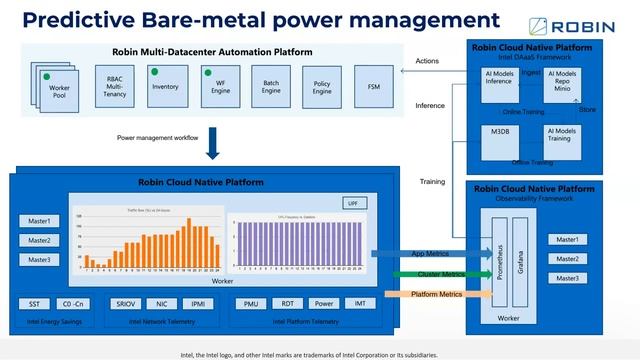This screenshot has height=360, width=640.
Task: Select the IMT box
Action: [x=360, y=303]
